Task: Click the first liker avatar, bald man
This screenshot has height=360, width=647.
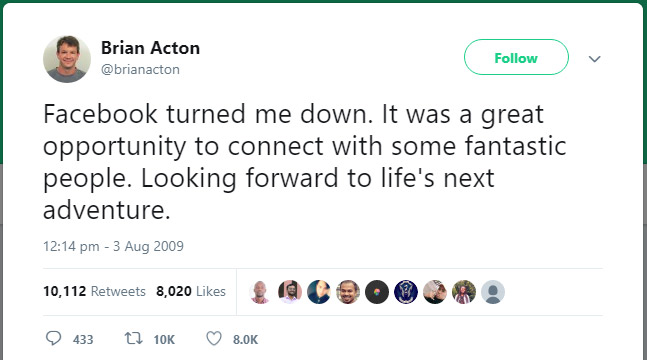Action: pos(260,292)
